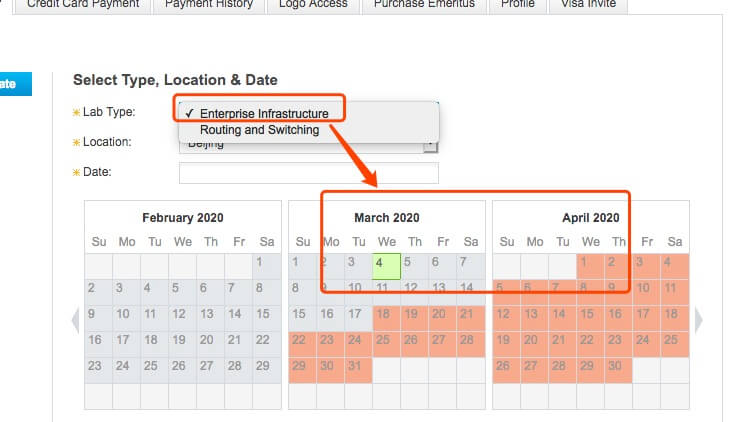The image size is (731, 422).
Task: Pick April 1 on the calendar
Action: pyautogui.click(x=590, y=263)
